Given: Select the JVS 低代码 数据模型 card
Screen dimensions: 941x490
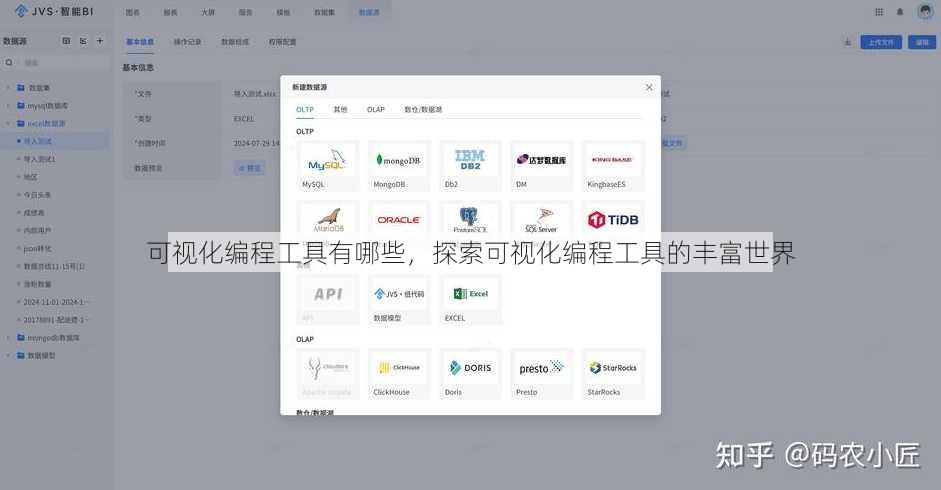Looking at the screenshot, I should tap(399, 300).
